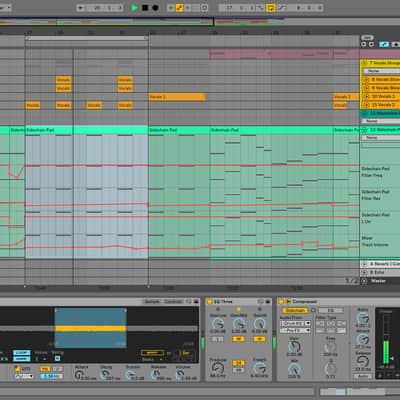The width and height of the screenshot is (400, 400).
Task: Open the track 12 automation chooser
Action: (381, 121)
